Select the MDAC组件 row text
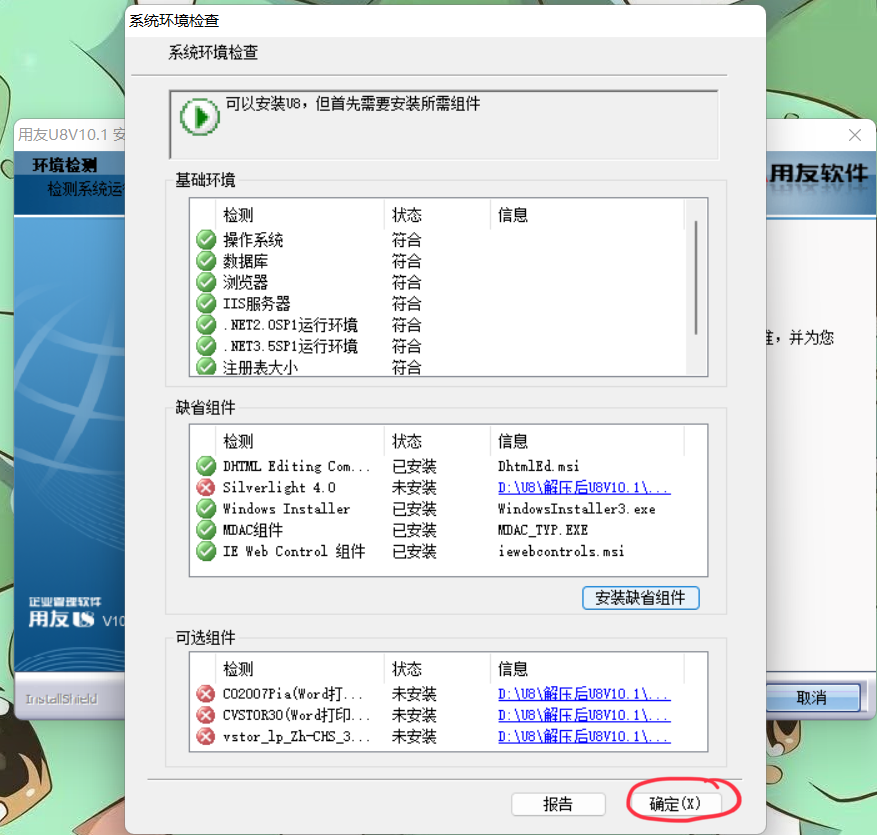 pos(253,530)
